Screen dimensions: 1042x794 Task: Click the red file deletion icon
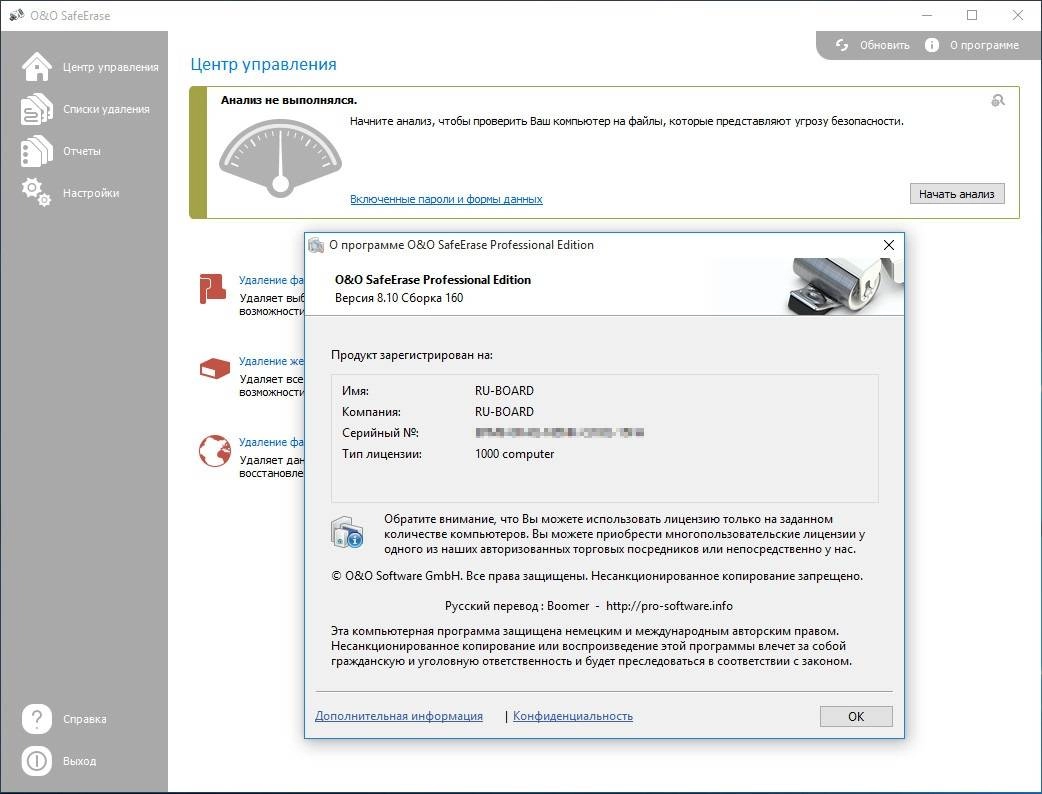213,288
